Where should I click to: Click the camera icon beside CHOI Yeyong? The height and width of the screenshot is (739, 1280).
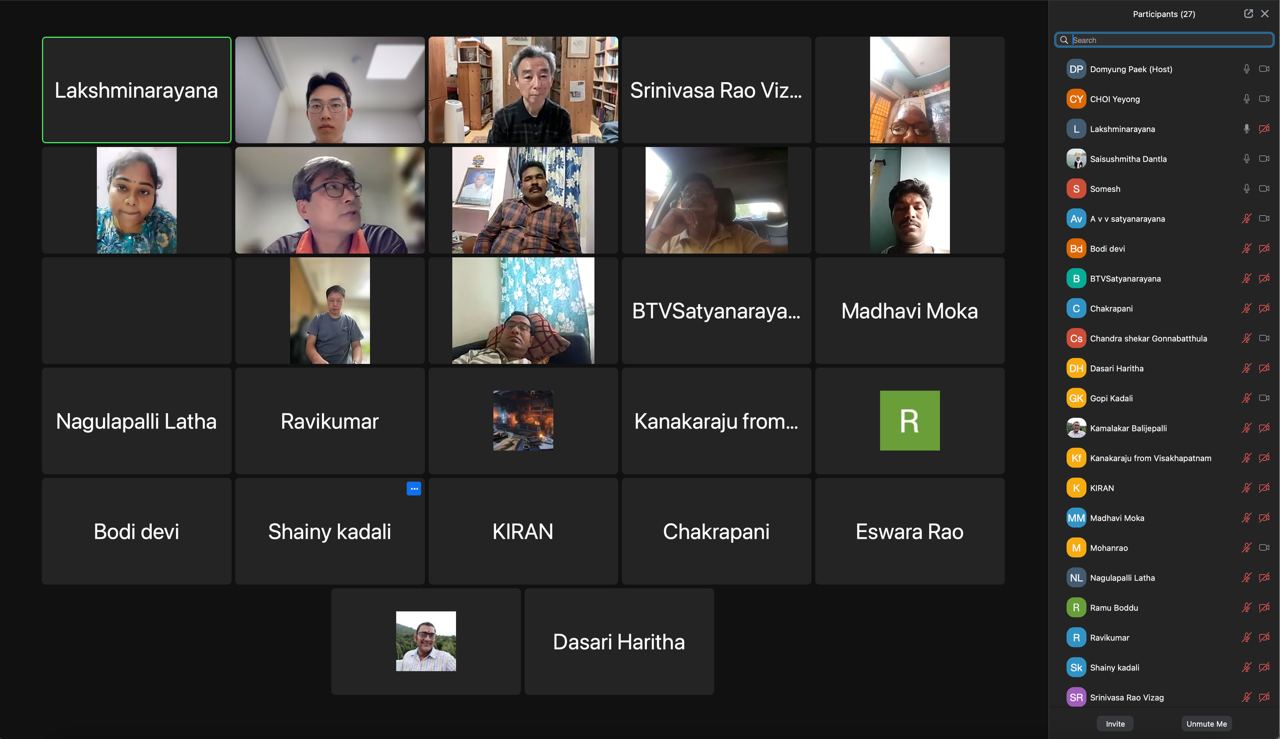(1264, 99)
